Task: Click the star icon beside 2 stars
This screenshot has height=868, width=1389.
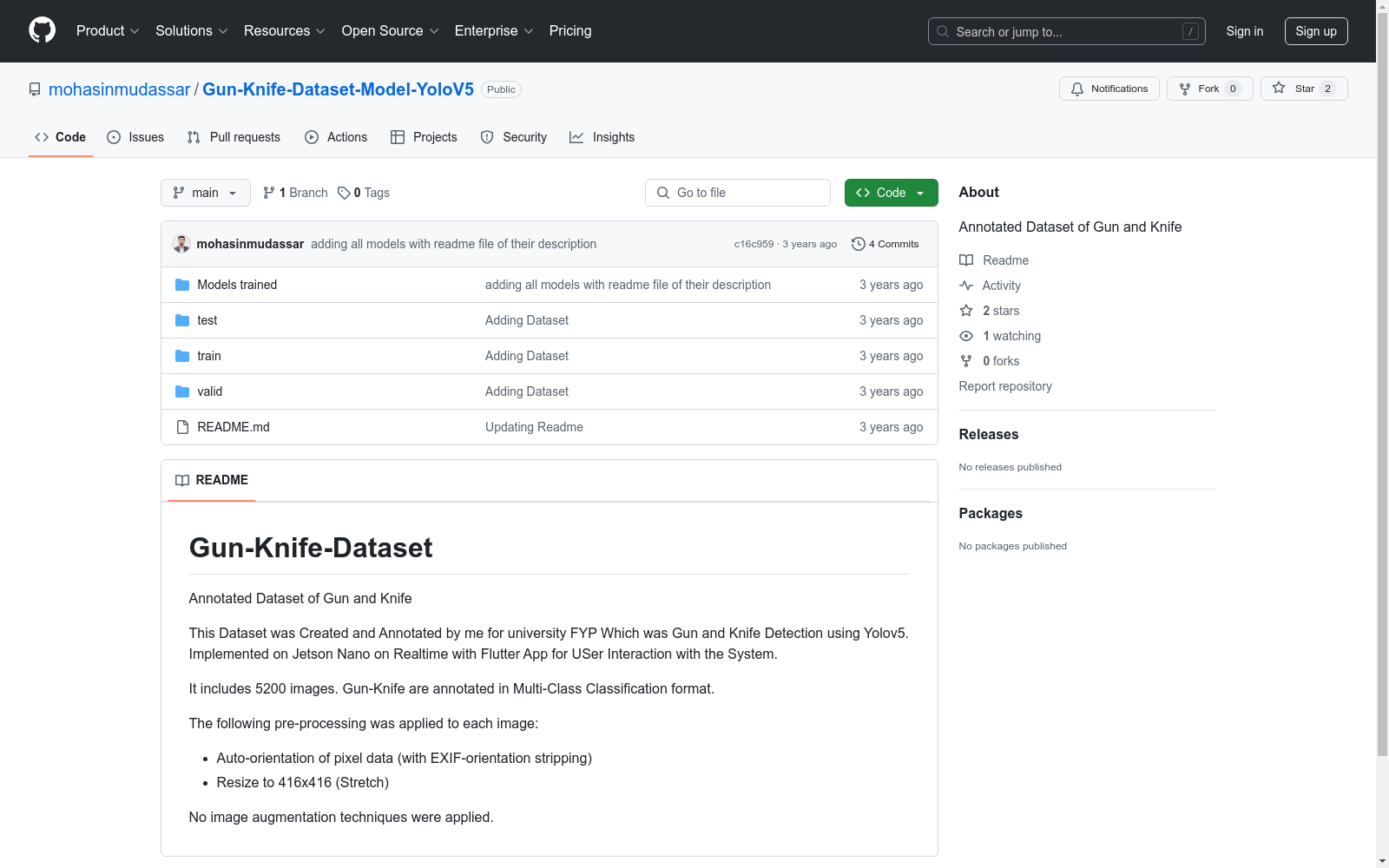Action: 966,311
